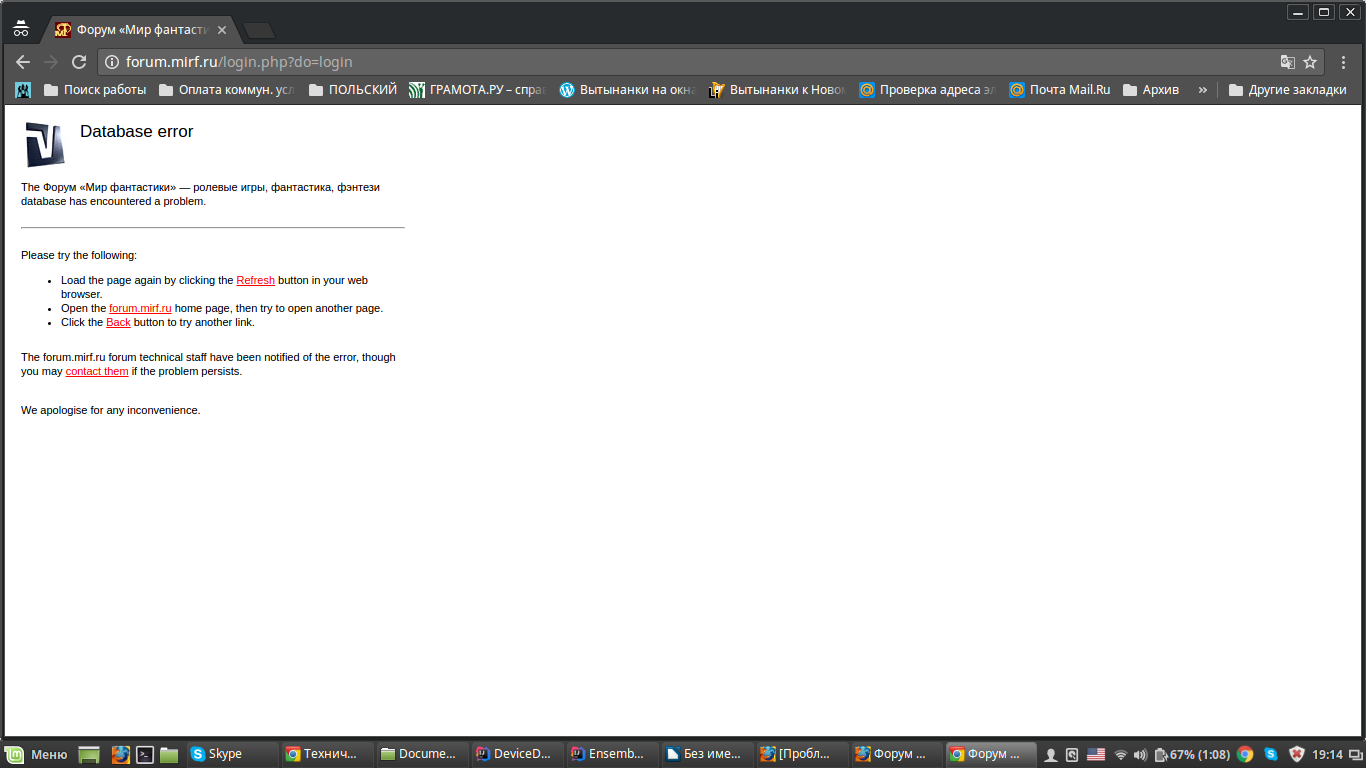Open the Поиск работы bookmark folder
Image resolution: width=1366 pixels, height=768 pixels.
[x=95, y=90]
